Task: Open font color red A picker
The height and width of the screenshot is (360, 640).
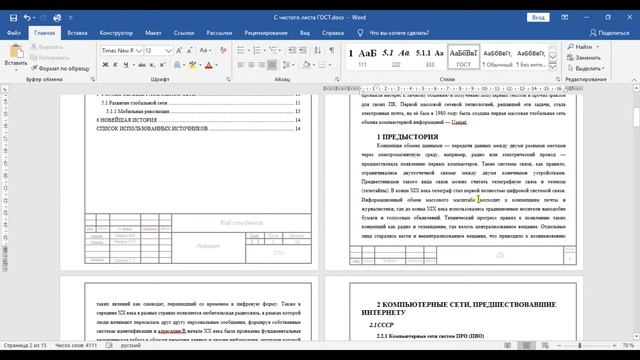Action: tap(209, 65)
